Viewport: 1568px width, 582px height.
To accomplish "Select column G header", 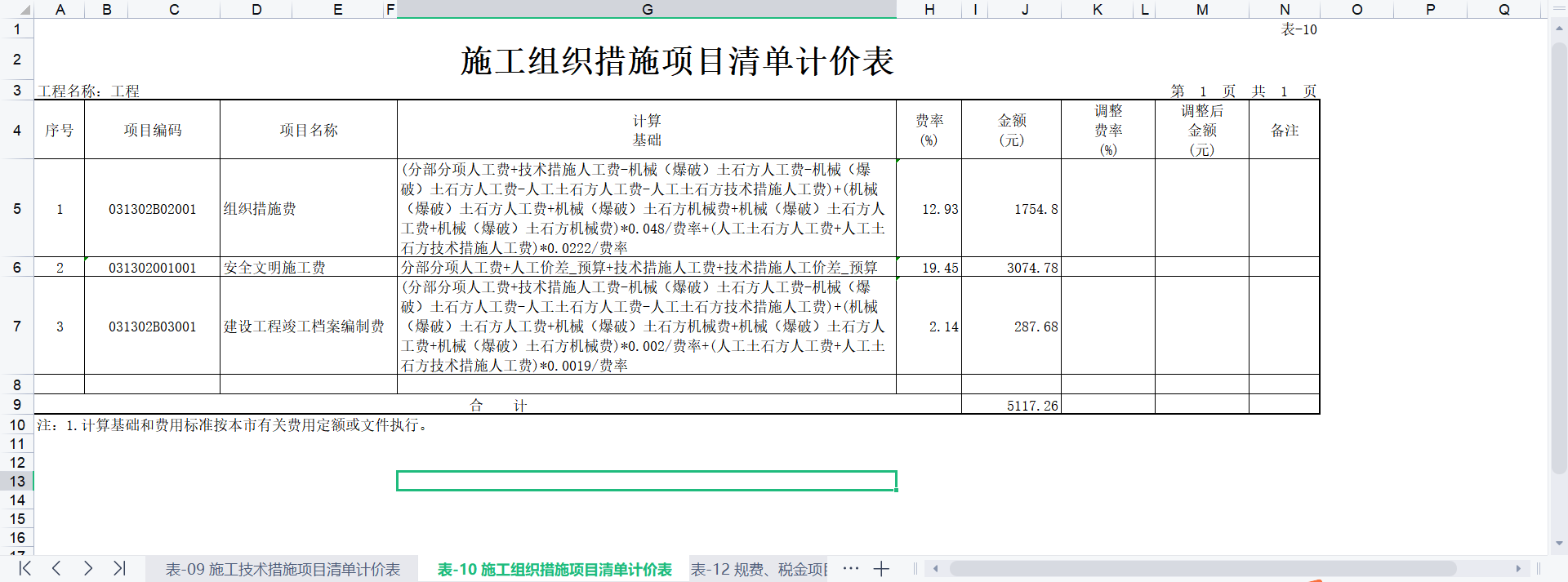I will coord(647,9).
